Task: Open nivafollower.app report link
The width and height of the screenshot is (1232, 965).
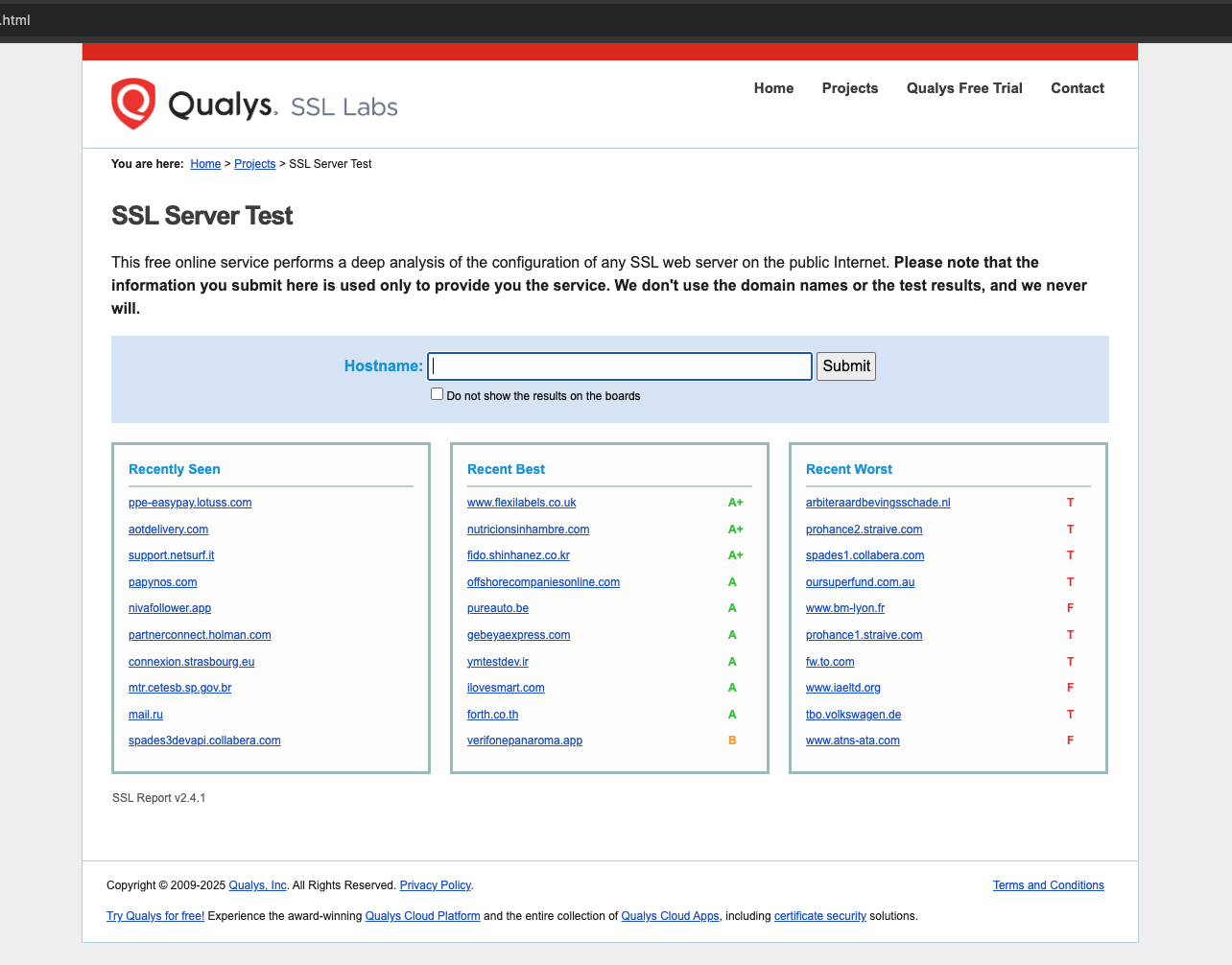Action: (x=170, y=608)
